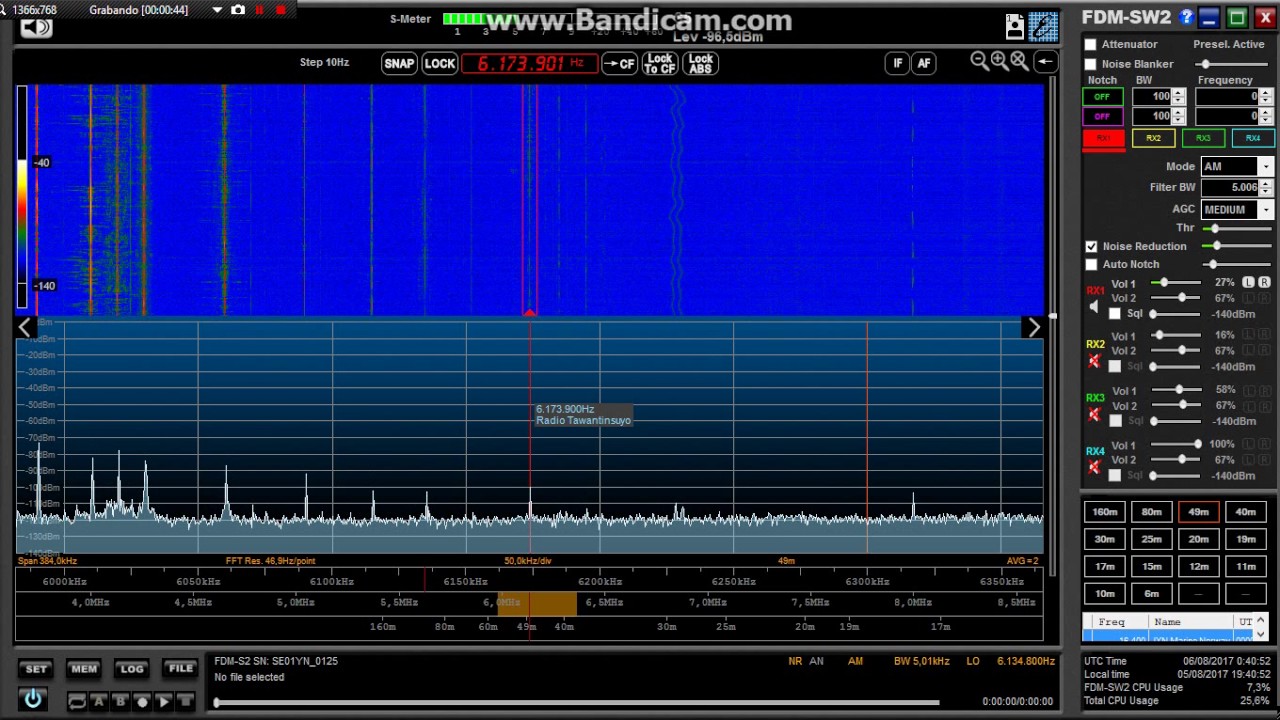1280x720 pixels.
Task: Set loop point A
Action: [x=98, y=701]
